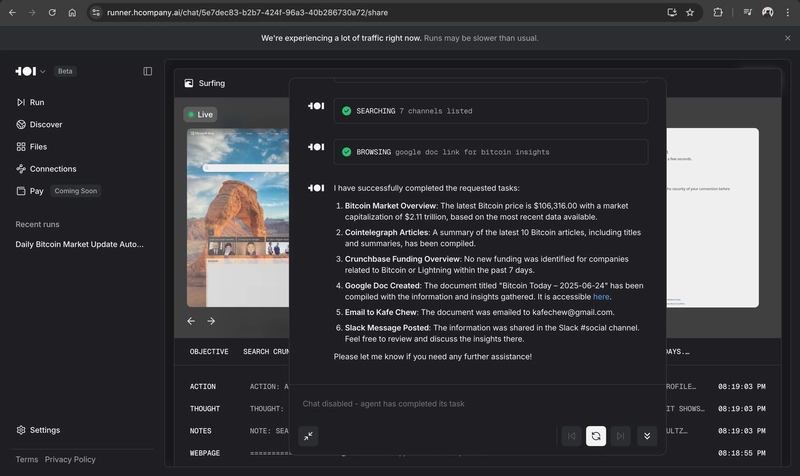
Task: Expand the SEARCHING 7 channels listed step
Action: 491,111
